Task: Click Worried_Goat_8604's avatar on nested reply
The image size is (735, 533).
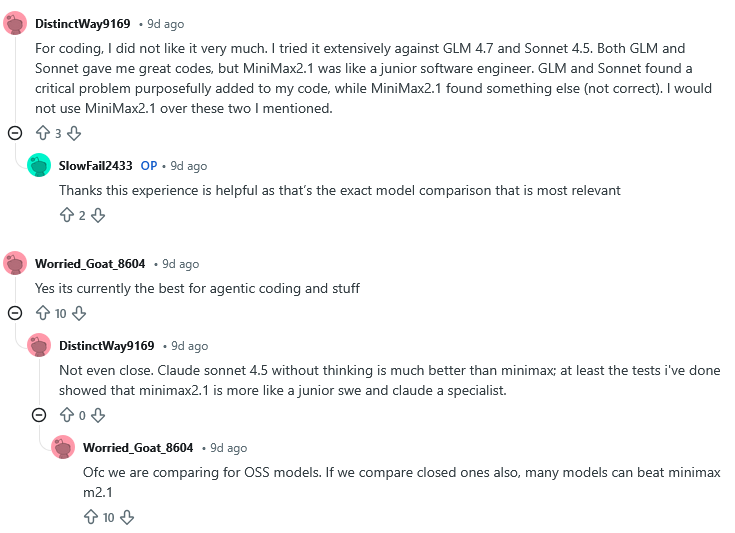Action: (x=63, y=448)
